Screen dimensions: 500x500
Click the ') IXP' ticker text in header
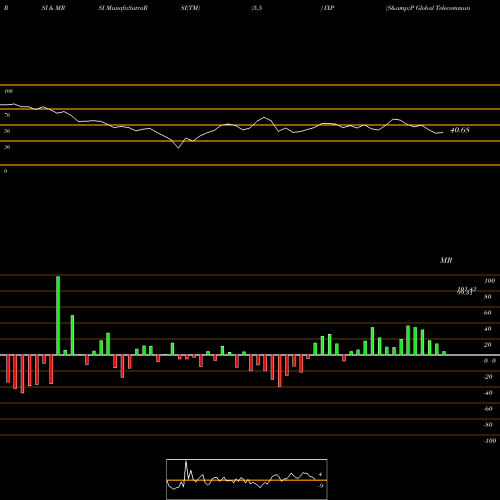[327, 8]
